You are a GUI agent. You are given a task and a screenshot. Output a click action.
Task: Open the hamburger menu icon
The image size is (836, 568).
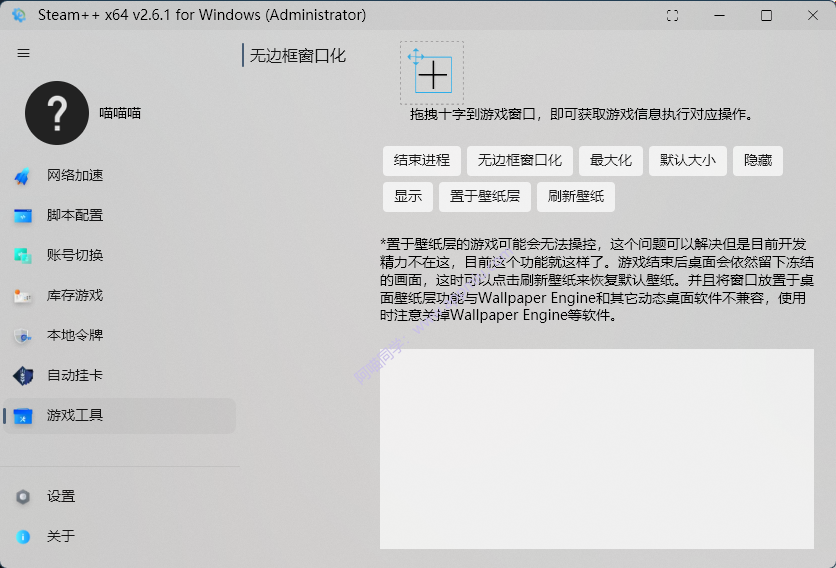tap(23, 53)
